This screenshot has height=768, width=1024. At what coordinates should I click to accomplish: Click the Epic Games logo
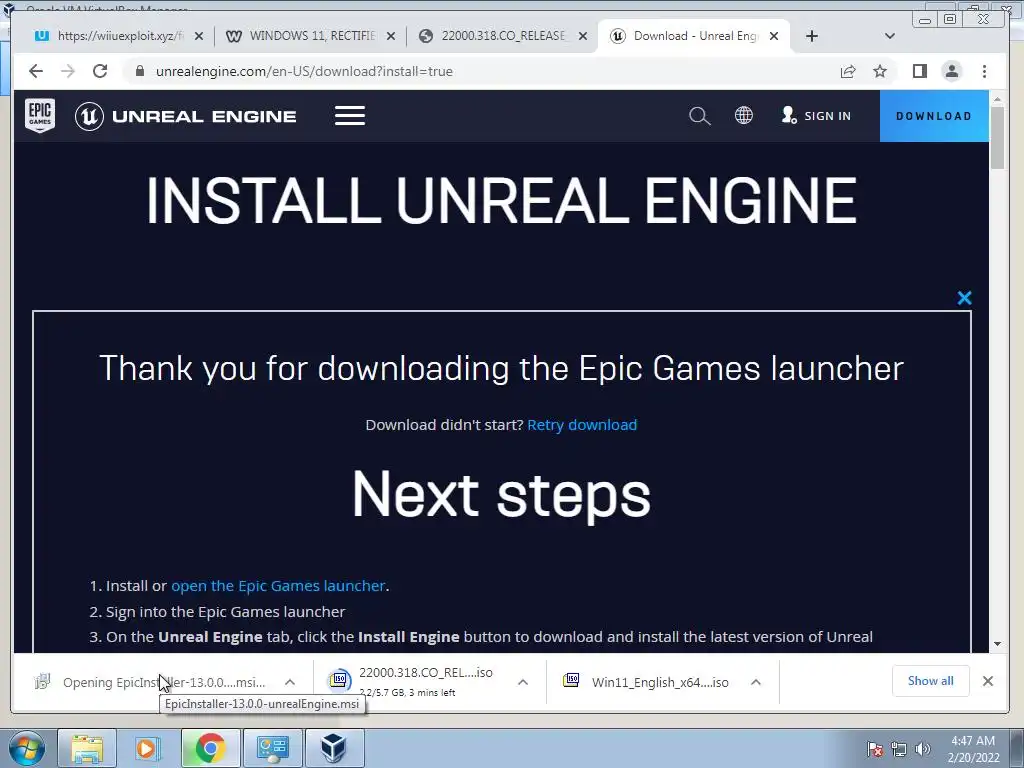[40, 116]
